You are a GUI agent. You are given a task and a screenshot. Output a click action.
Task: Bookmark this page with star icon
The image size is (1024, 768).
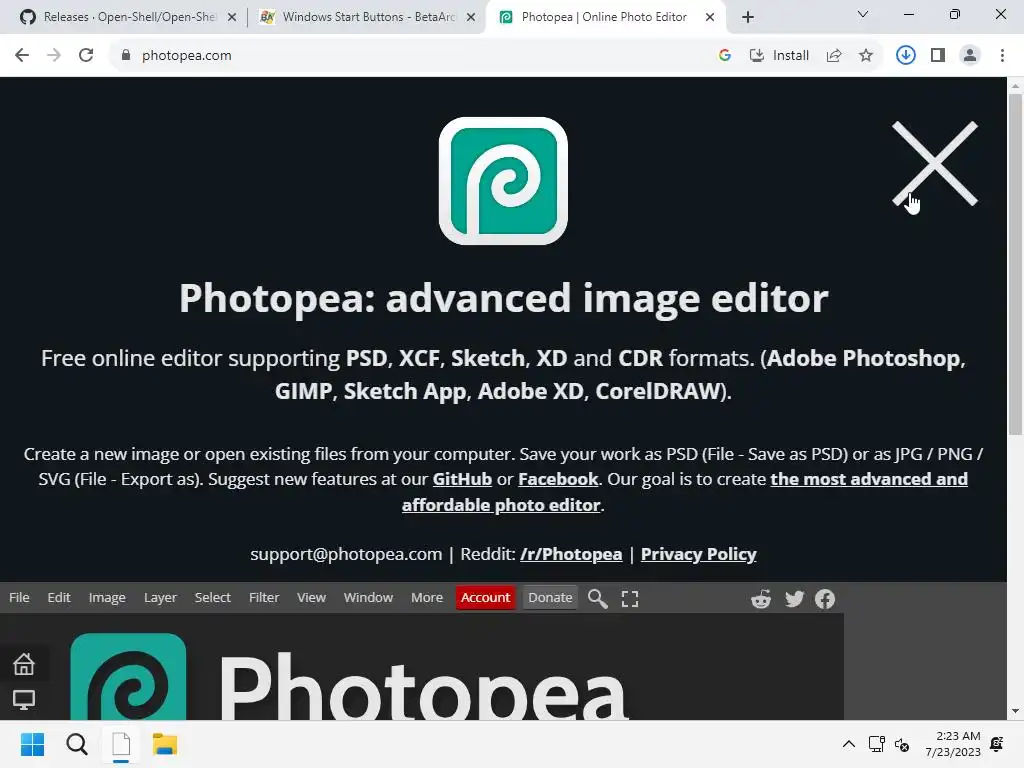(866, 56)
